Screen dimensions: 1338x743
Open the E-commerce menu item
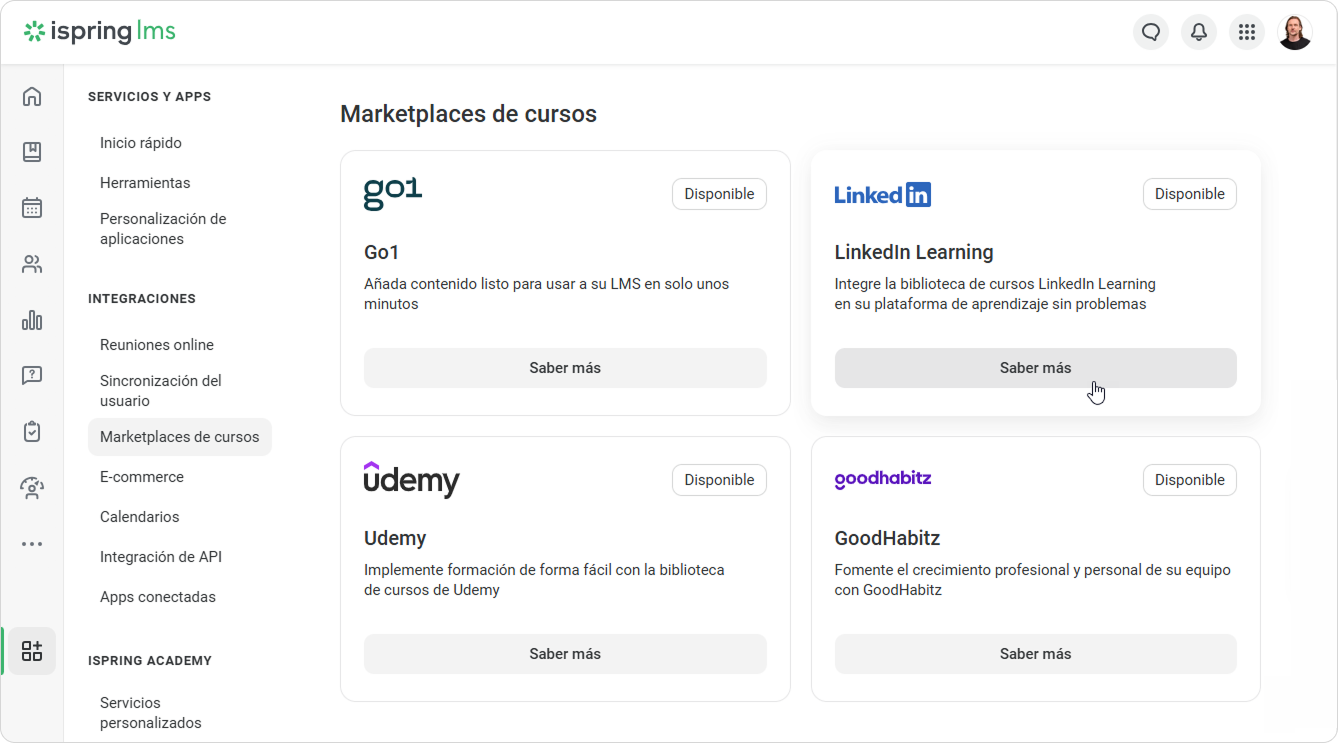tap(142, 477)
